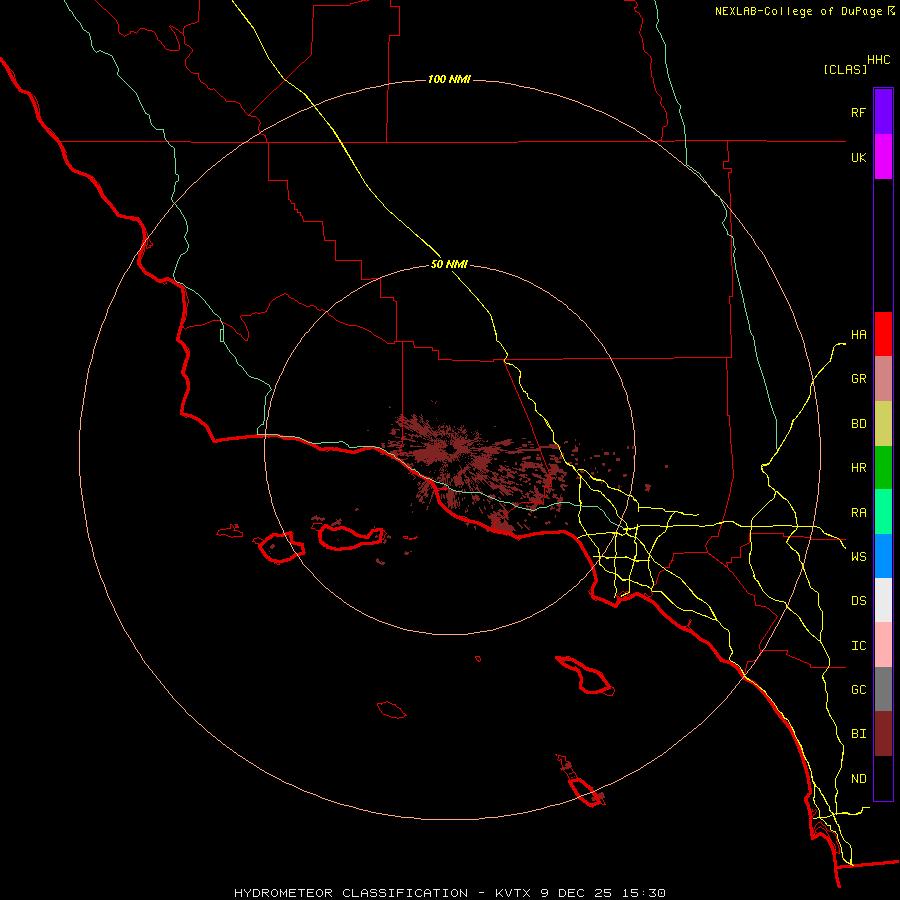Click the BD legend label
Image resolution: width=900 pixels, height=900 pixels.
pyautogui.click(x=858, y=424)
